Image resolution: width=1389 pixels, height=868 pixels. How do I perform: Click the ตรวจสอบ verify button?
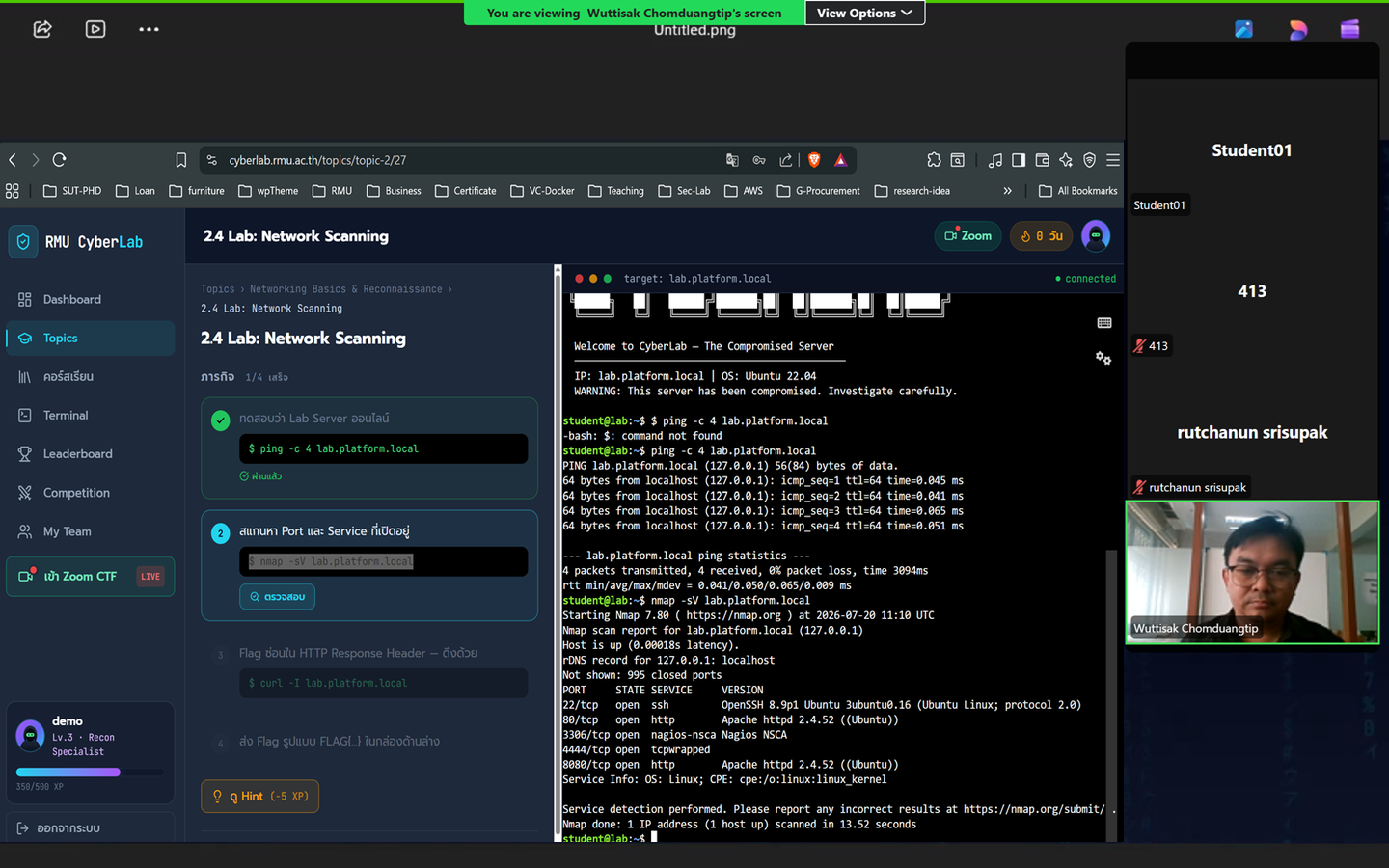coord(277,597)
